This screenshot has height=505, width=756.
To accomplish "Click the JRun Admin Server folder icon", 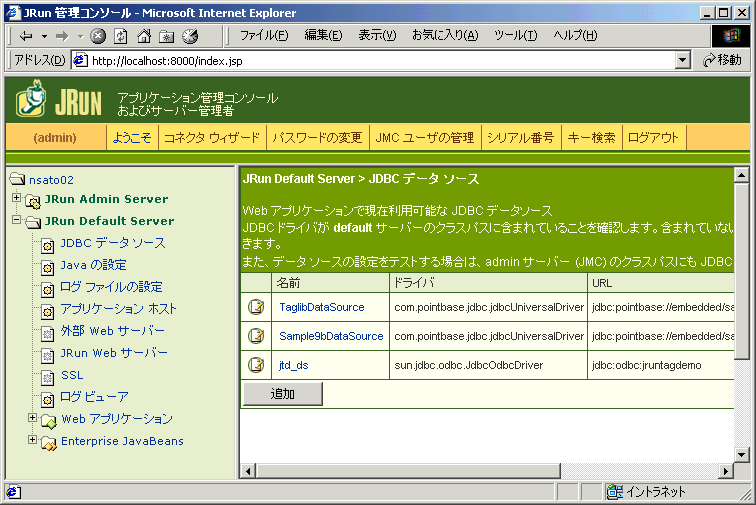I will pyautogui.click(x=33, y=201).
